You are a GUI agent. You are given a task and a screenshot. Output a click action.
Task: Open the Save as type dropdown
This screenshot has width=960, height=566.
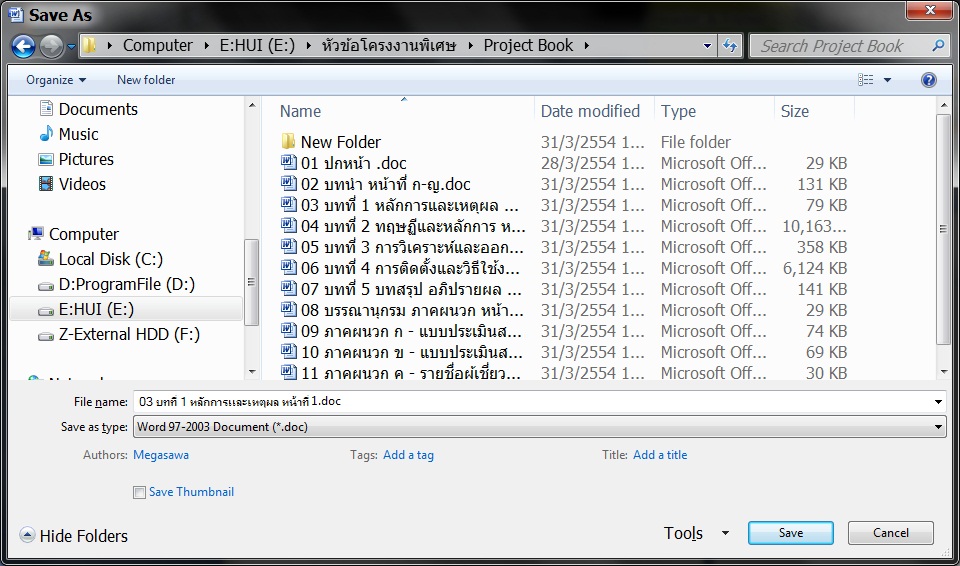pos(540,427)
